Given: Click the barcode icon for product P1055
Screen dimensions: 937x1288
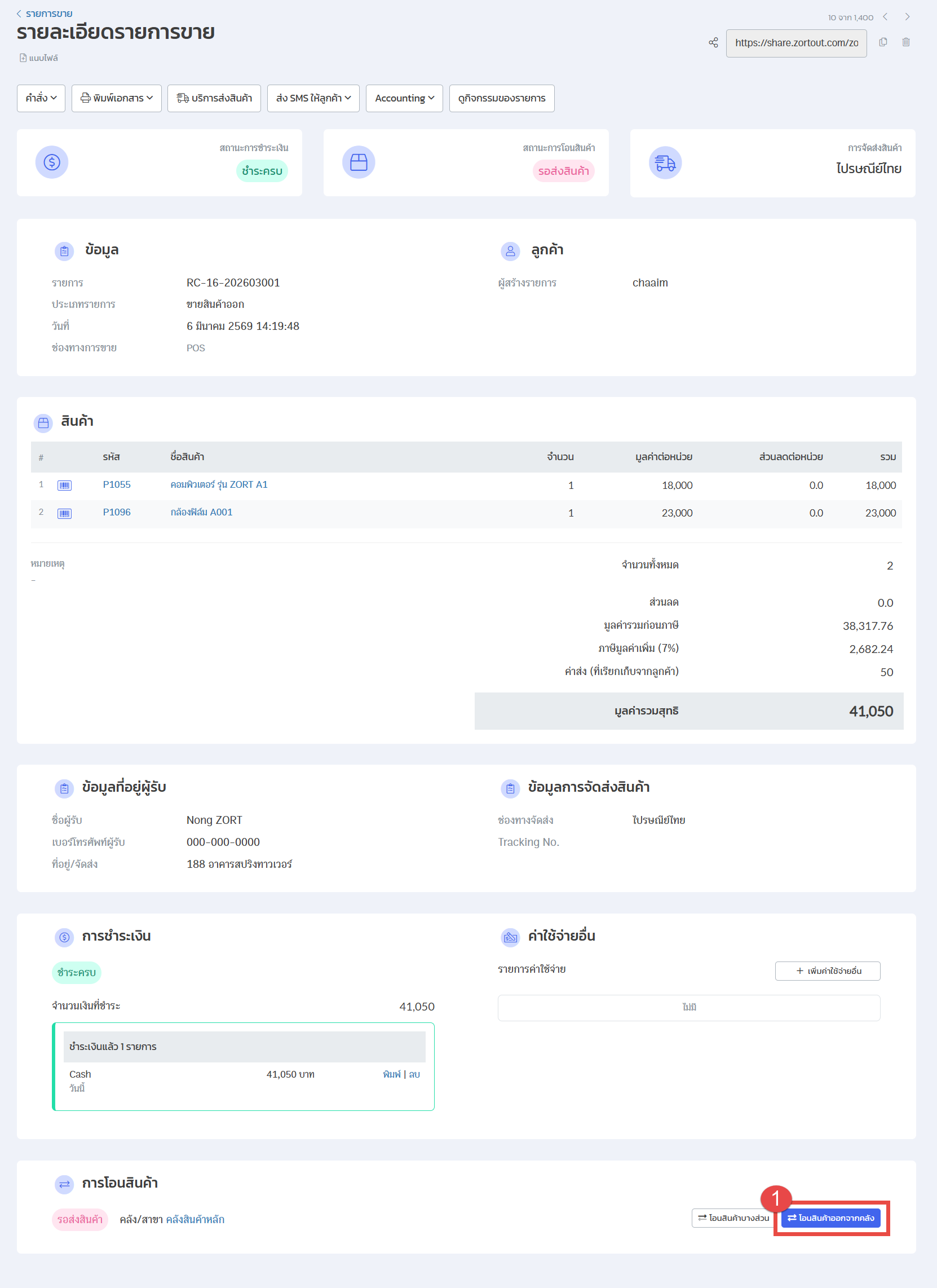Looking at the screenshot, I should [64, 486].
